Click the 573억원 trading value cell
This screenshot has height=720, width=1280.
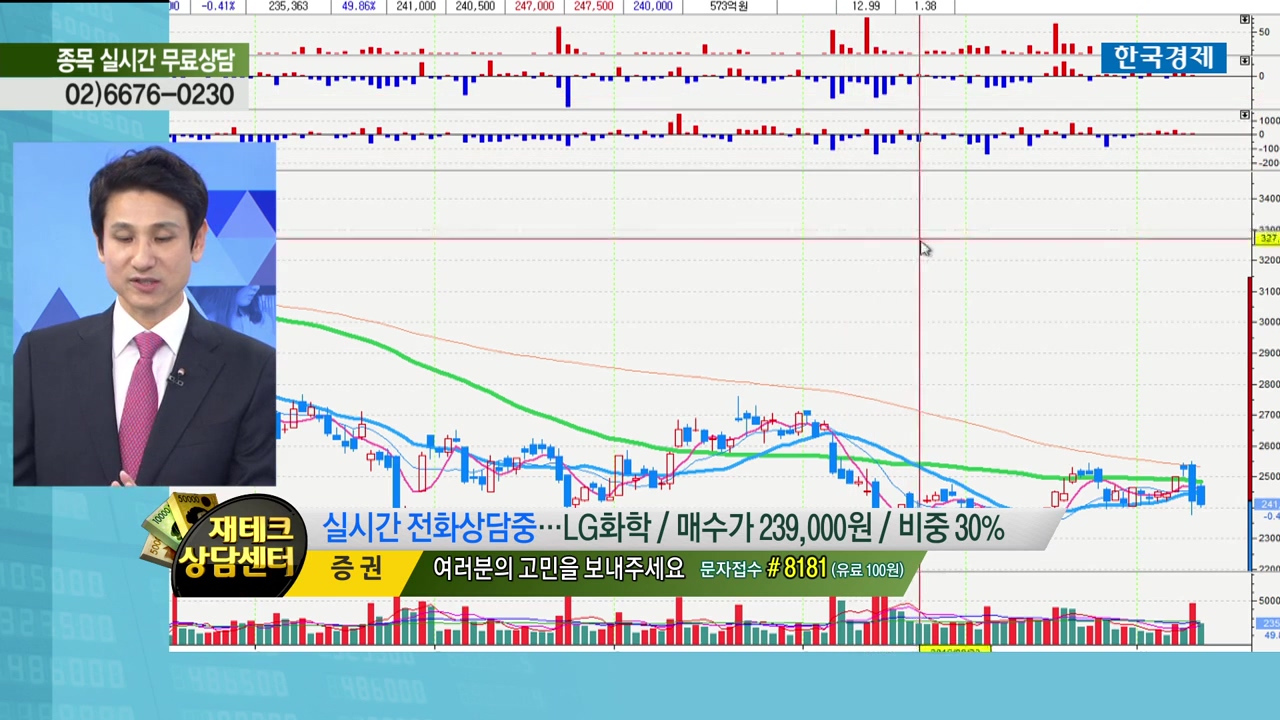(728, 6)
